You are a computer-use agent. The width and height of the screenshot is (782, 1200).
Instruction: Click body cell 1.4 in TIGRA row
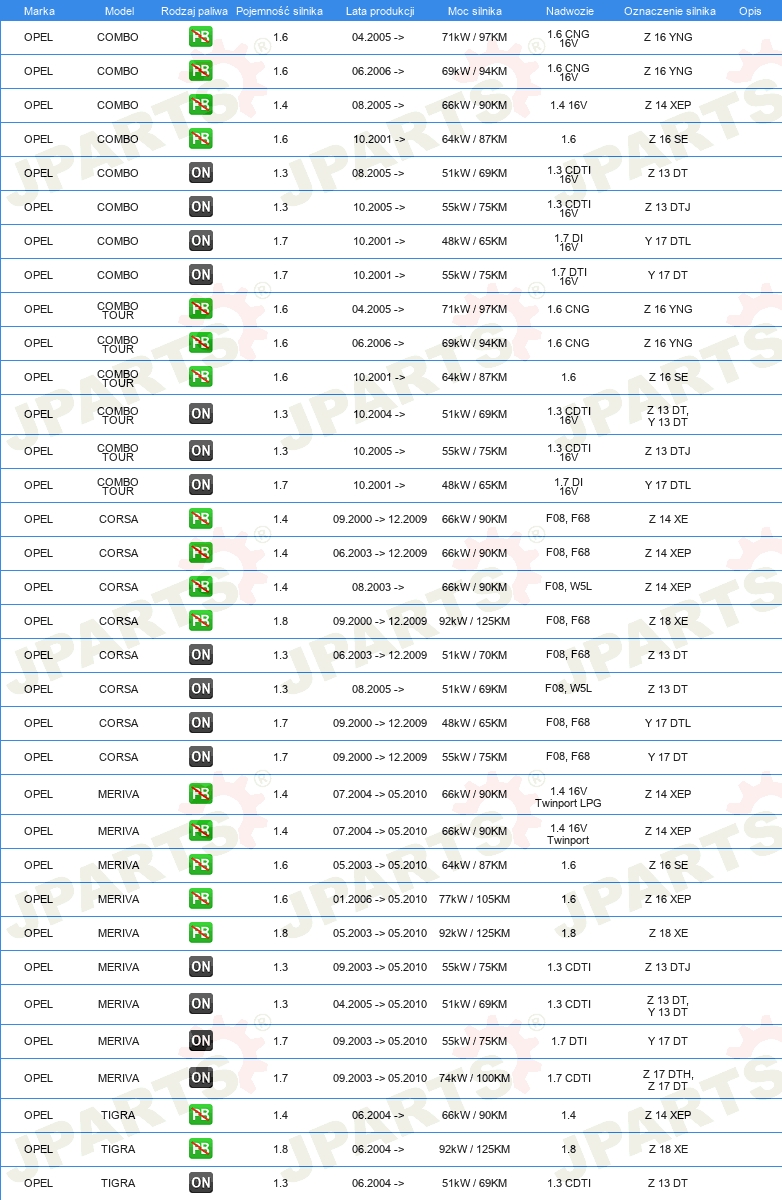coord(568,1115)
